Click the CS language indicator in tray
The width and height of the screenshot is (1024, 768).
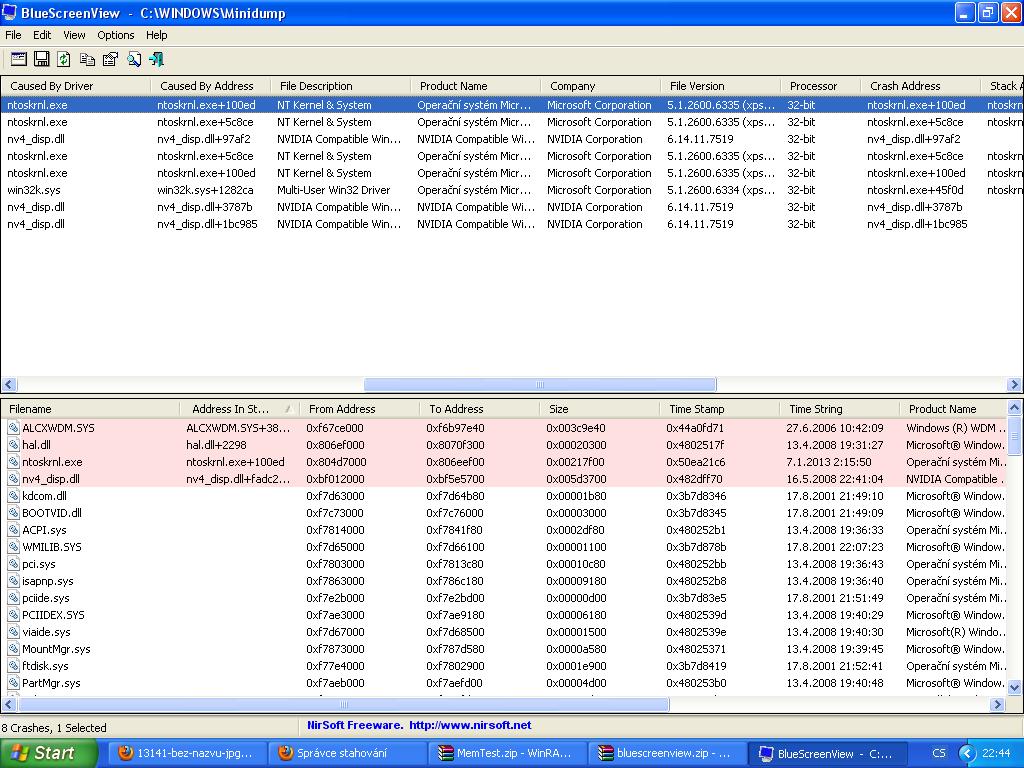pyautogui.click(x=938, y=753)
